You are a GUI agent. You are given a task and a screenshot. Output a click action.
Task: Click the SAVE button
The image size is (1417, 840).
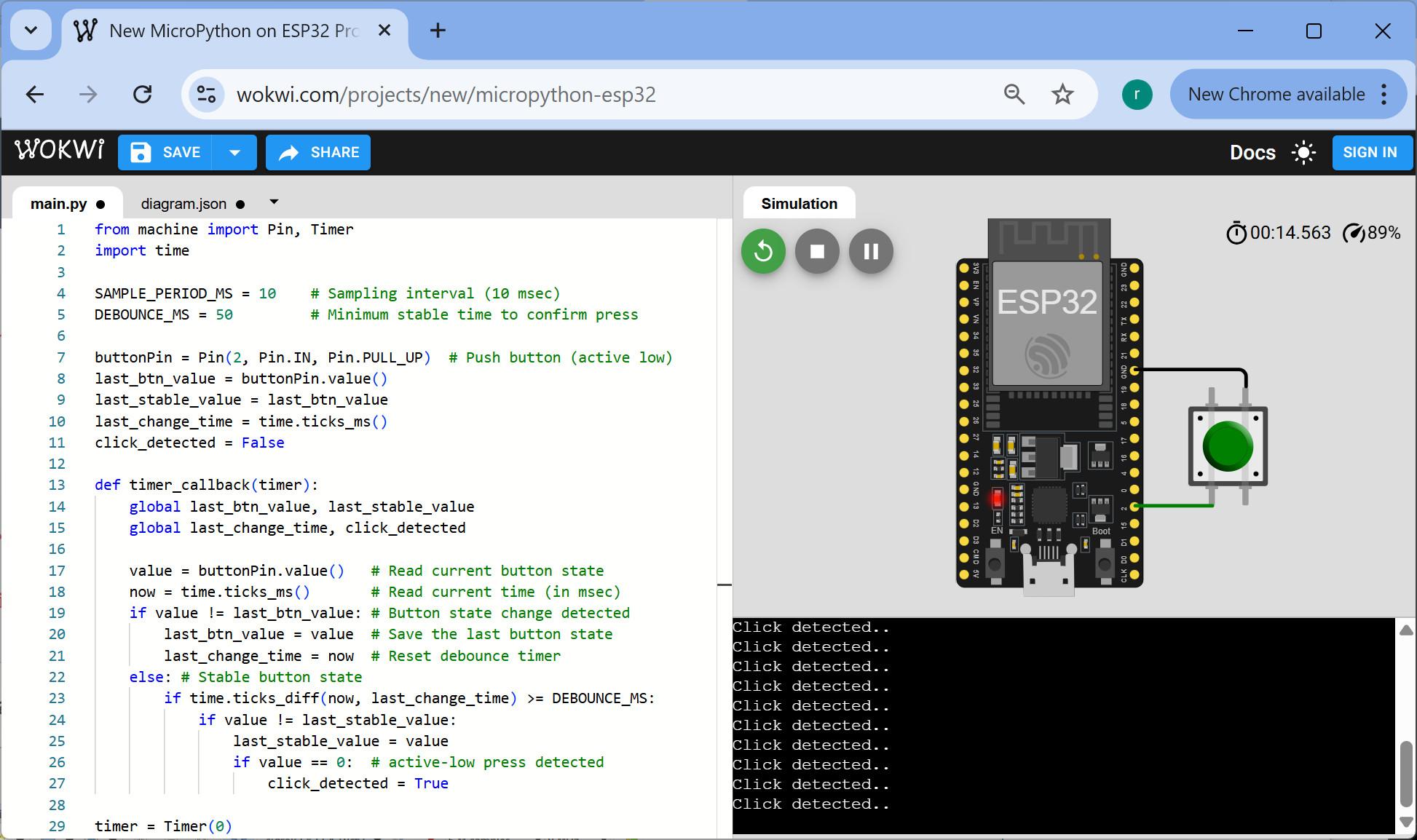click(x=165, y=152)
